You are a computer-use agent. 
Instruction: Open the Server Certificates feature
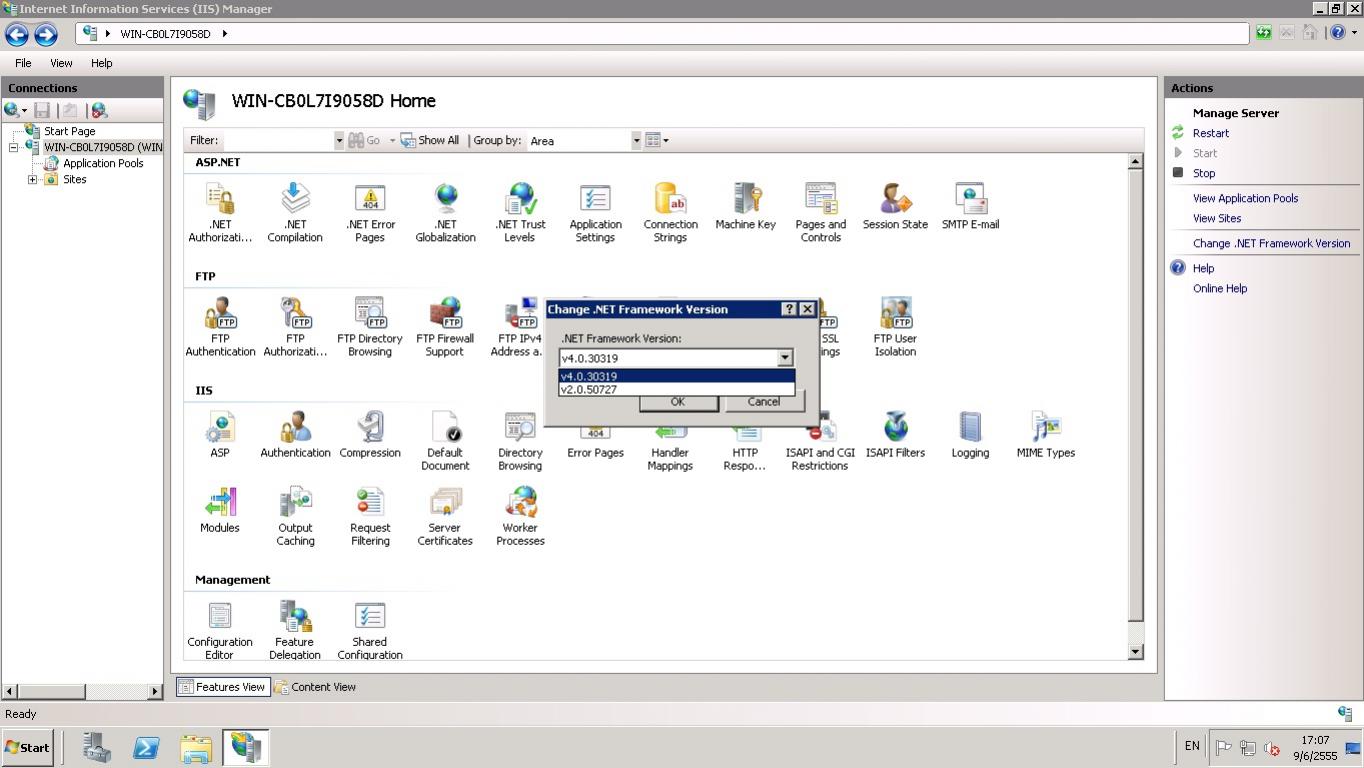[x=445, y=516]
